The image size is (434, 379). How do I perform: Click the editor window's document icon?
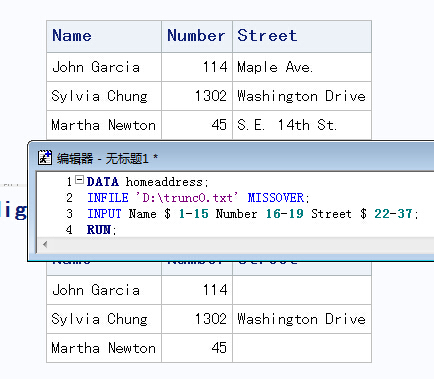click(45, 158)
